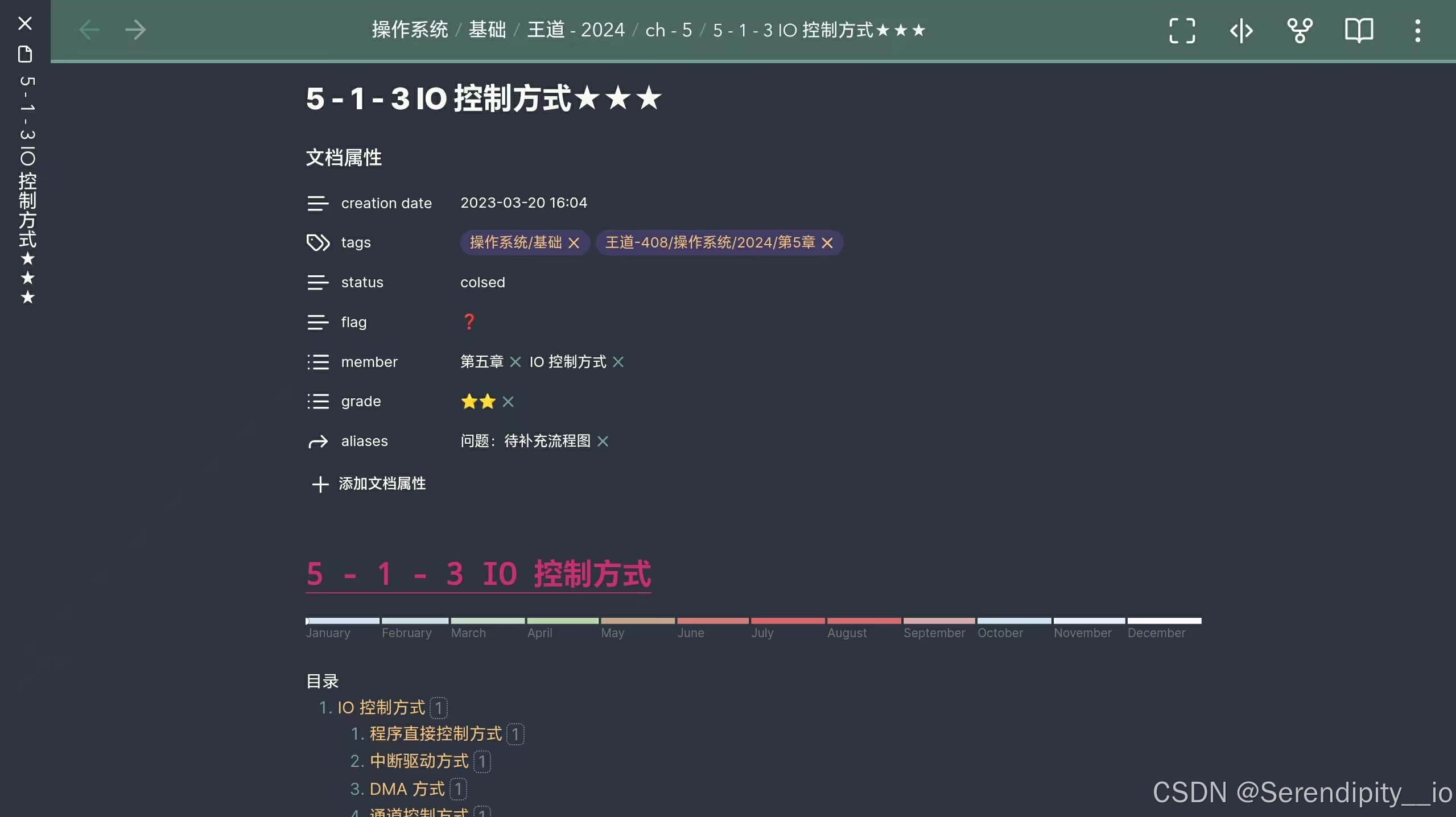Jump to 中断驱动方式 in table of contents
The height and width of the screenshot is (817, 1456).
click(419, 761)
